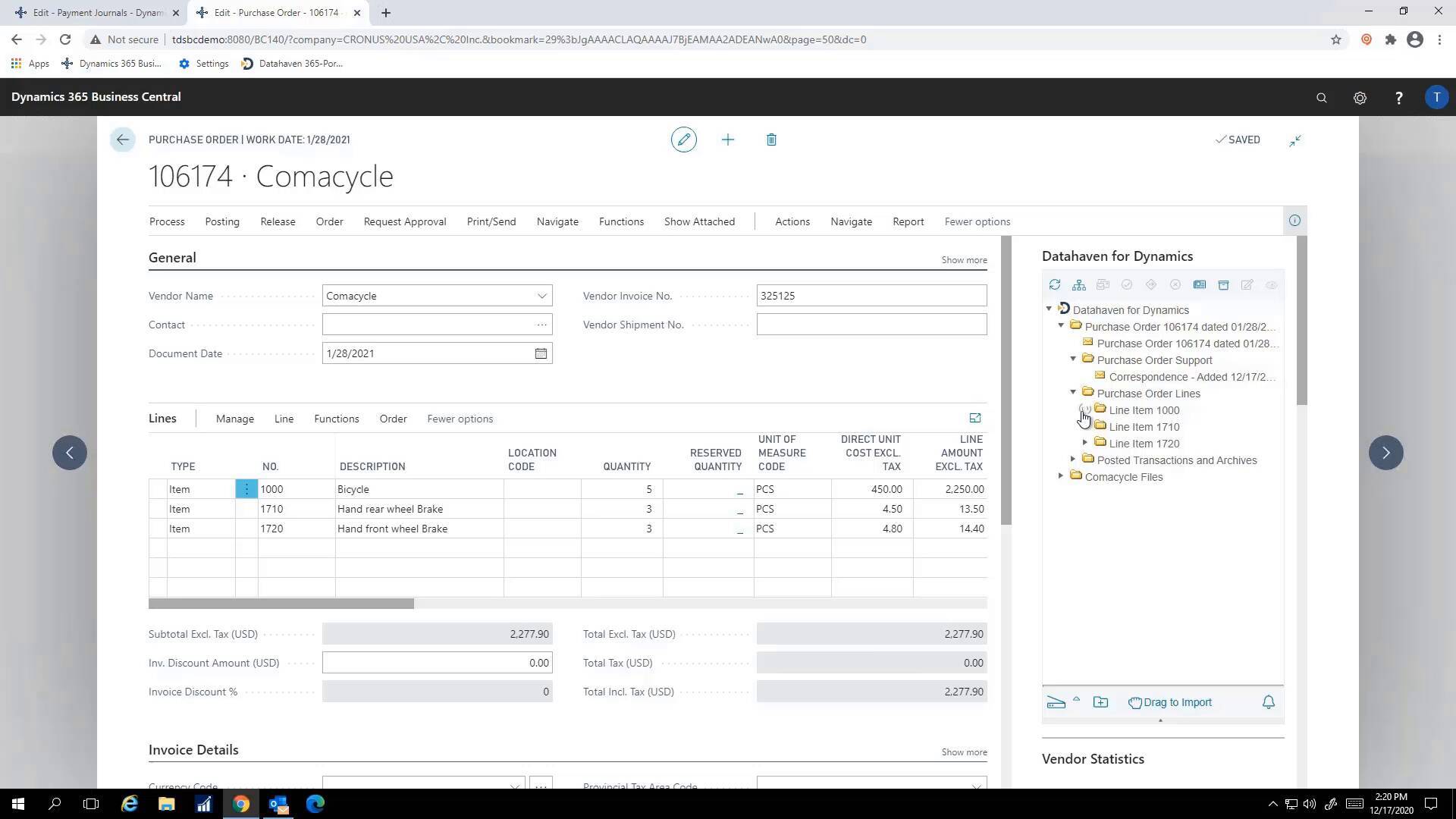Click the delete trash icon in page header
This screenshot has height=819, width=1456.
(771, 140)
